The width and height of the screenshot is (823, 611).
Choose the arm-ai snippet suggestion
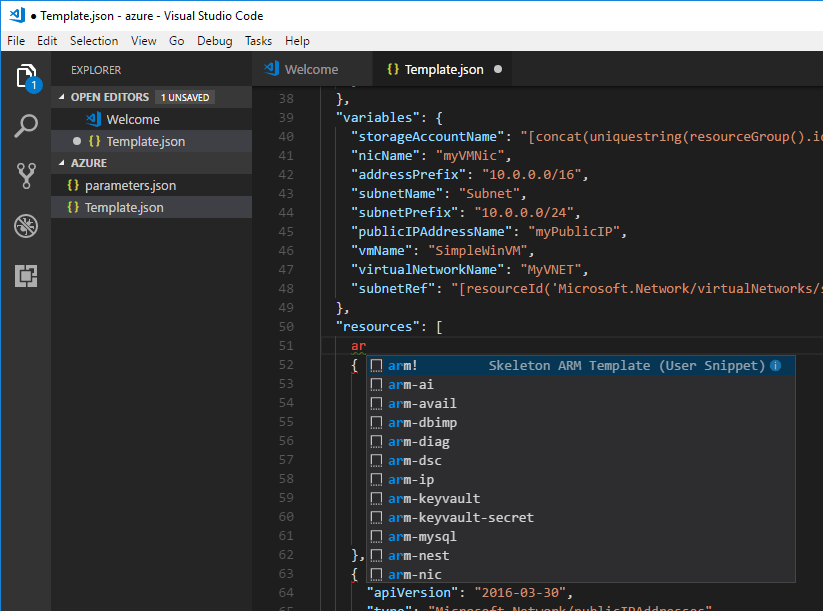[581, 385]
